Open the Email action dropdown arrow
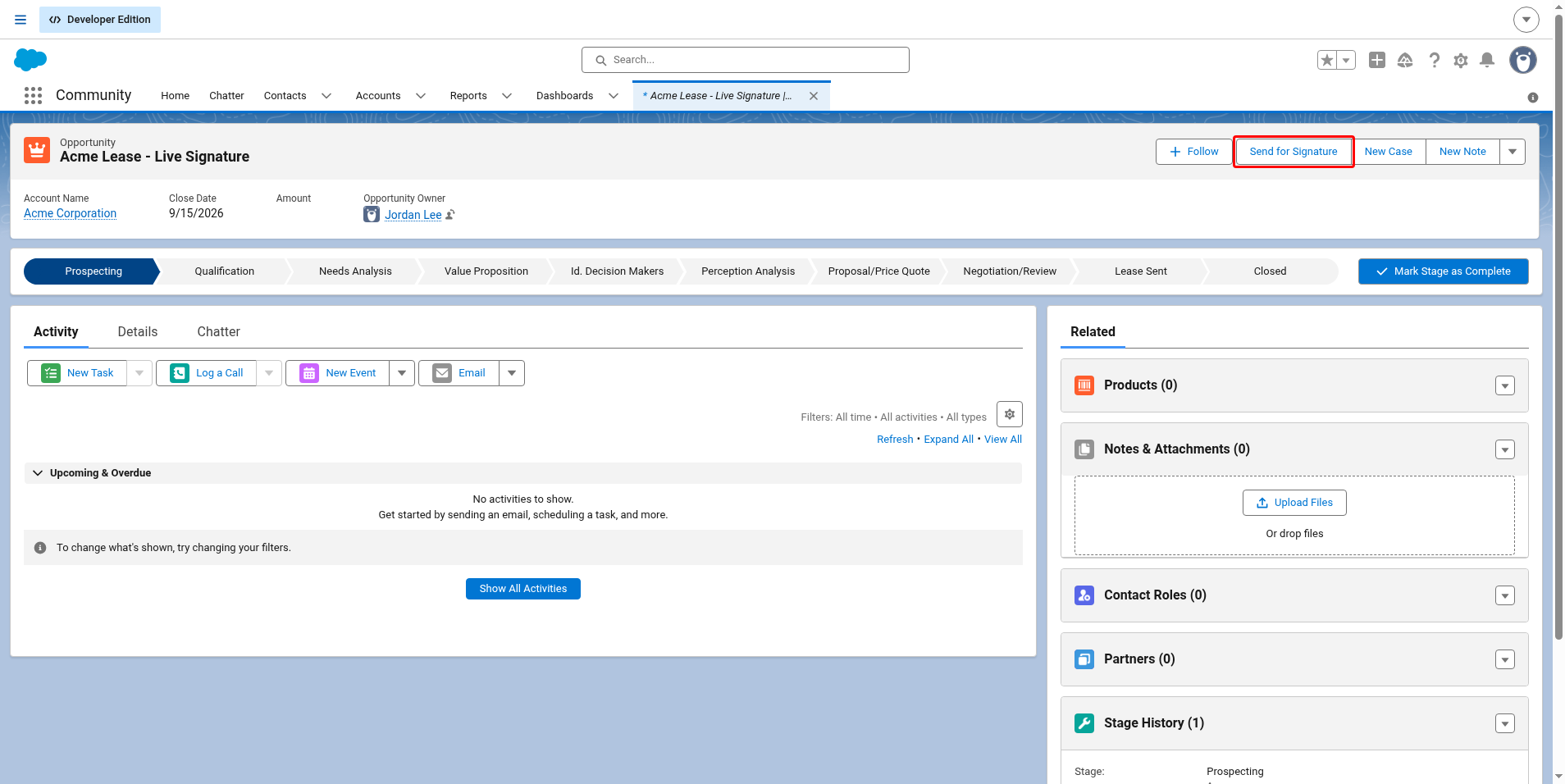This screenshot has width=1565, height=784. point(512,373)
